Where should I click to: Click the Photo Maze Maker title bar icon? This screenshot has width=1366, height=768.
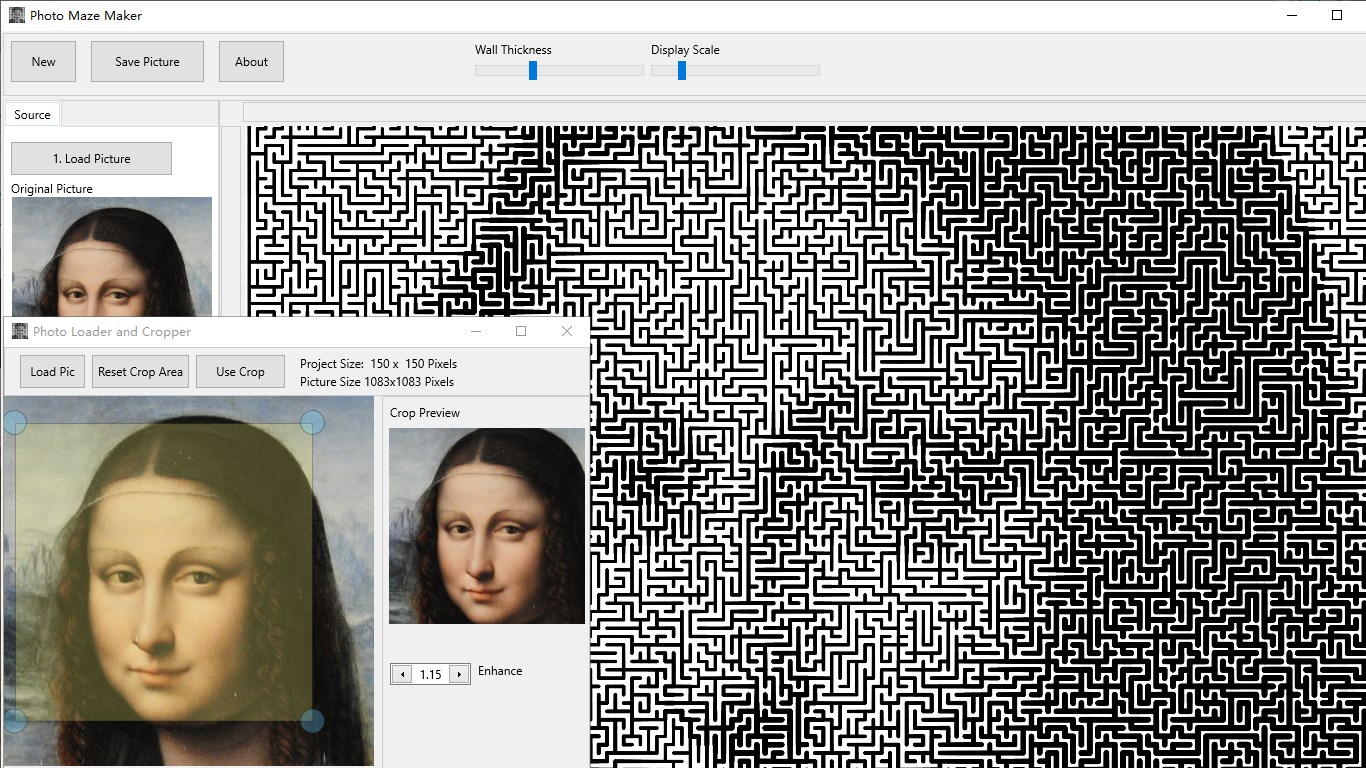(x=17, y=15)
